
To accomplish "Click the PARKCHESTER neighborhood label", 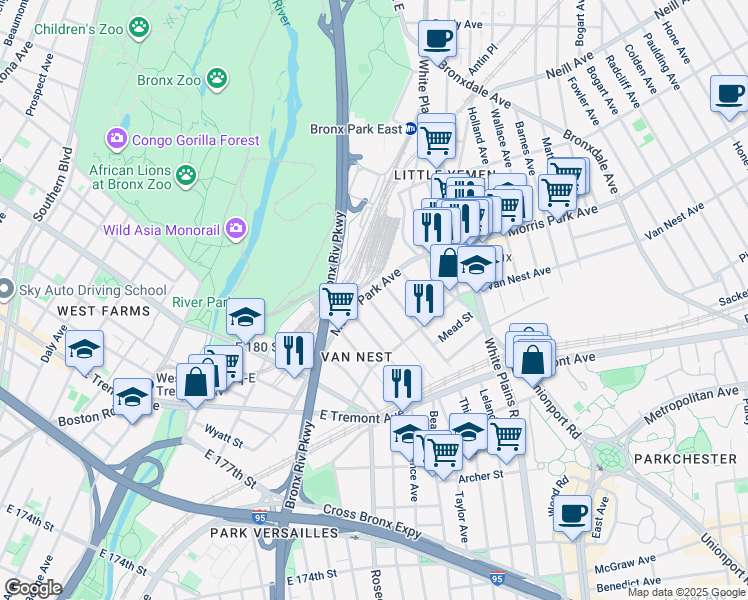I will [x=686, y=459].
